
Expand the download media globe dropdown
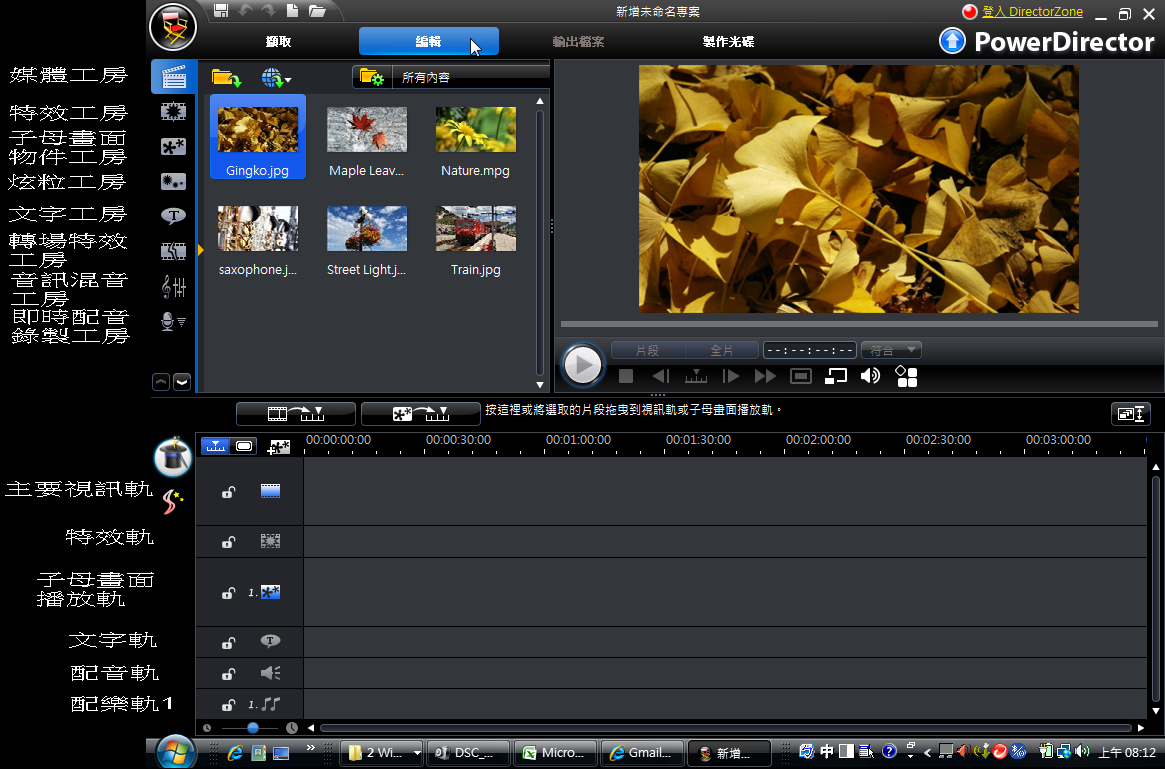[x=276, y=78]
